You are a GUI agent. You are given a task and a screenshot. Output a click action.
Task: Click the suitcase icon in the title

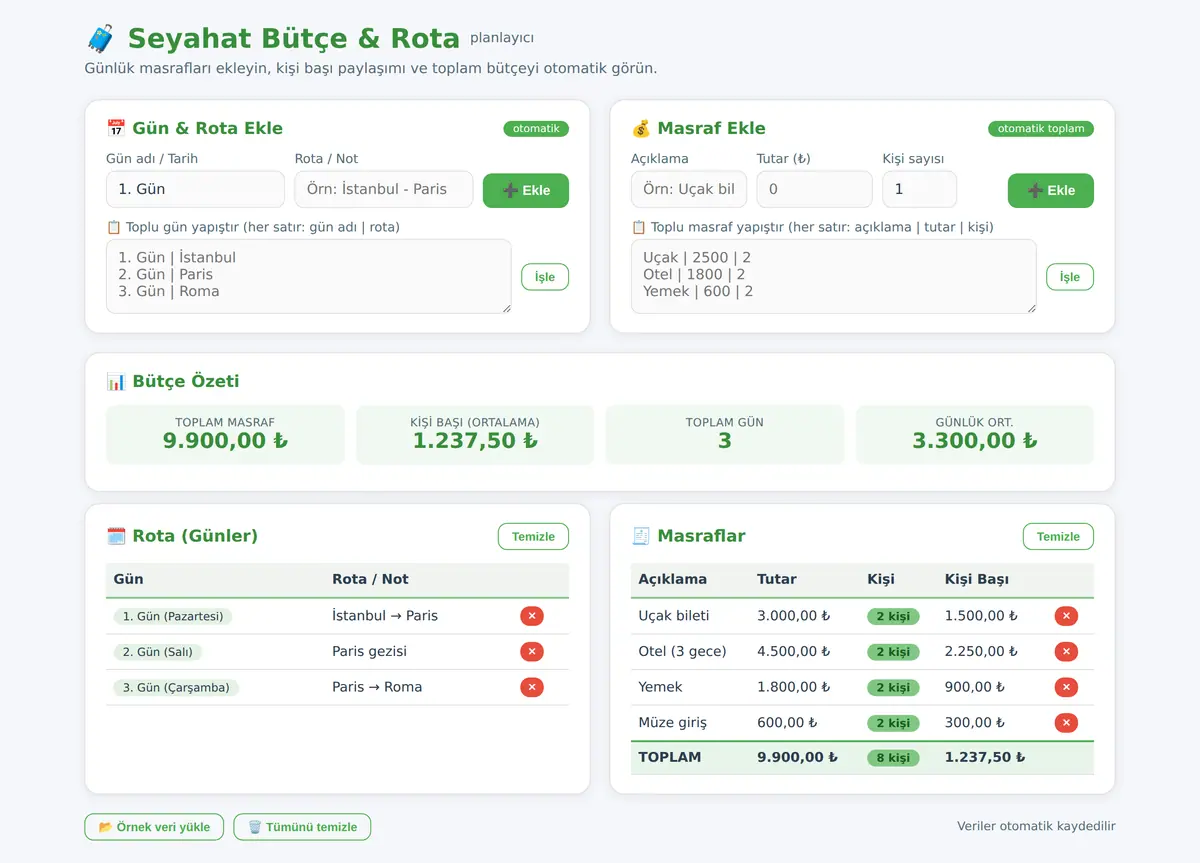pos(101,39)
